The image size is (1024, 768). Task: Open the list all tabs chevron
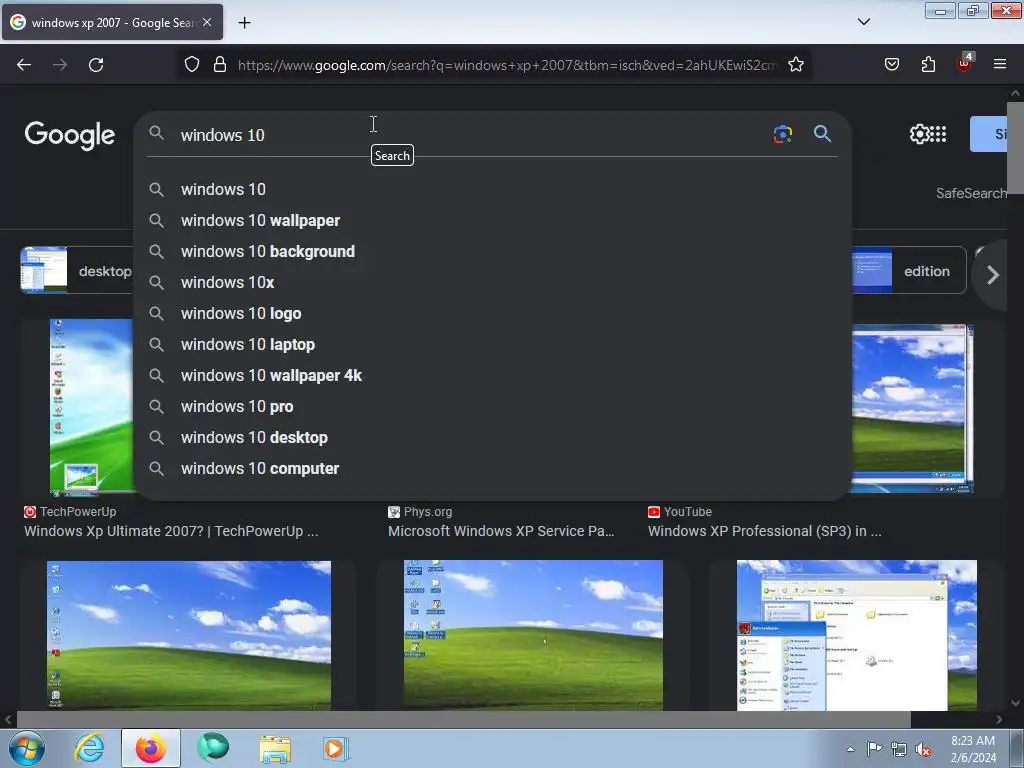coord(863,22)
